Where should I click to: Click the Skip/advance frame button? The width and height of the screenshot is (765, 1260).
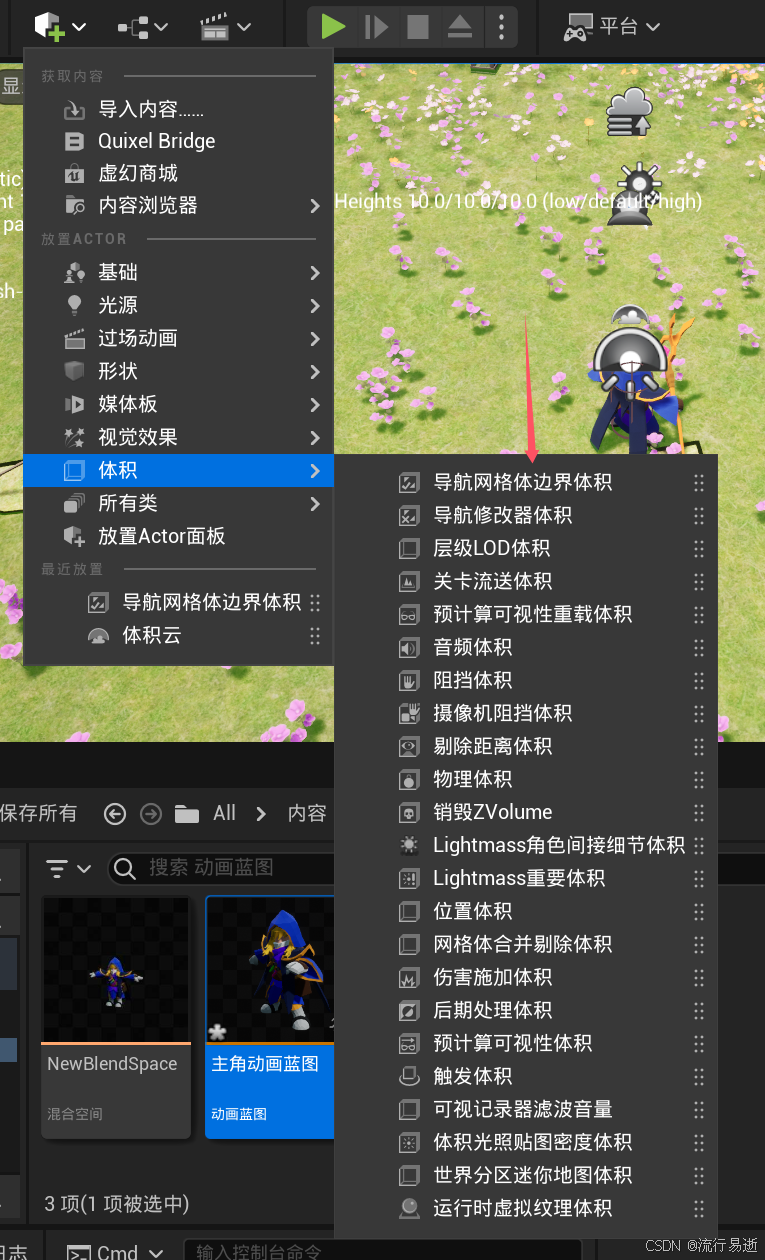point(377,26)
